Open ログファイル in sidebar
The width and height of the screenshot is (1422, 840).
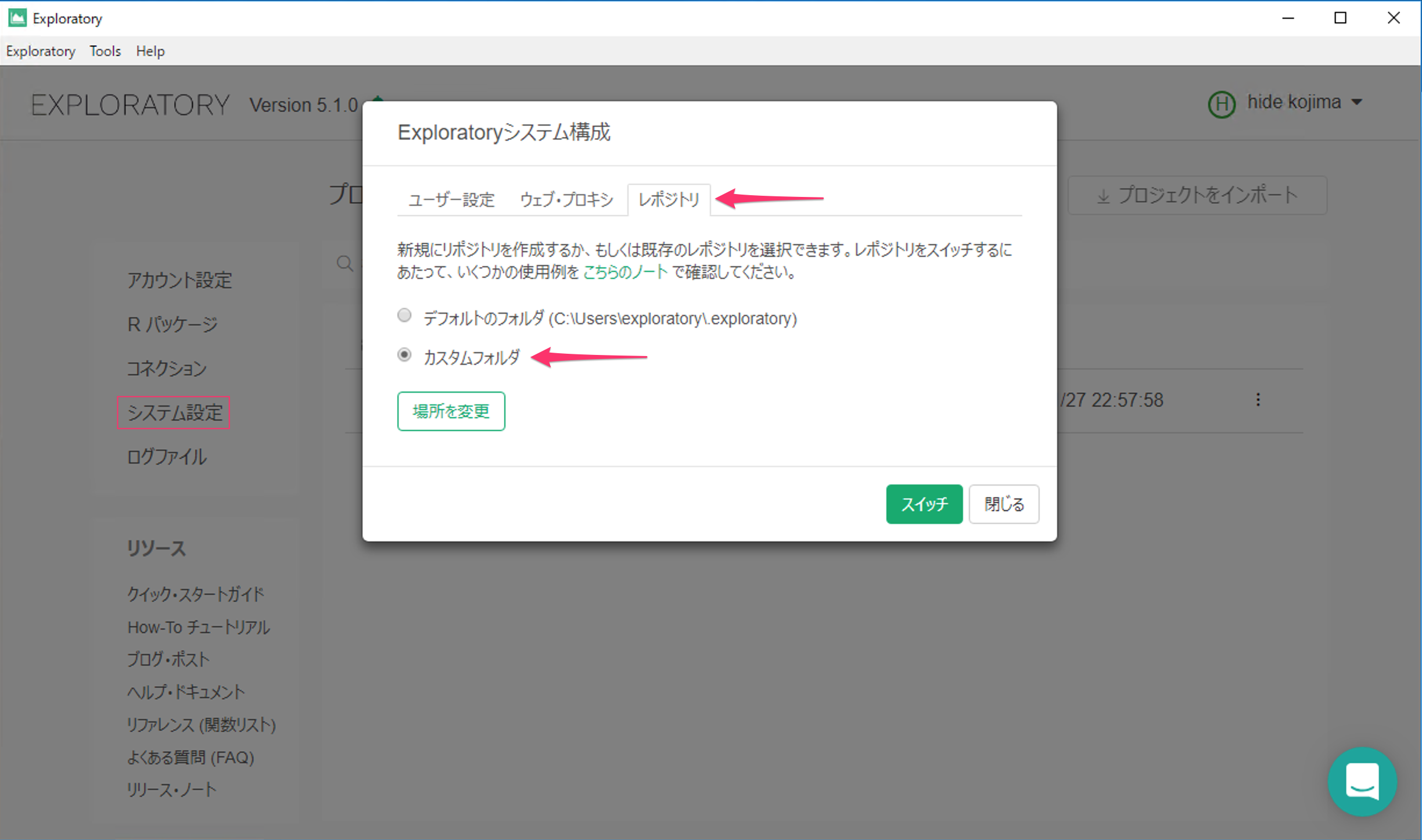[167, 457]
